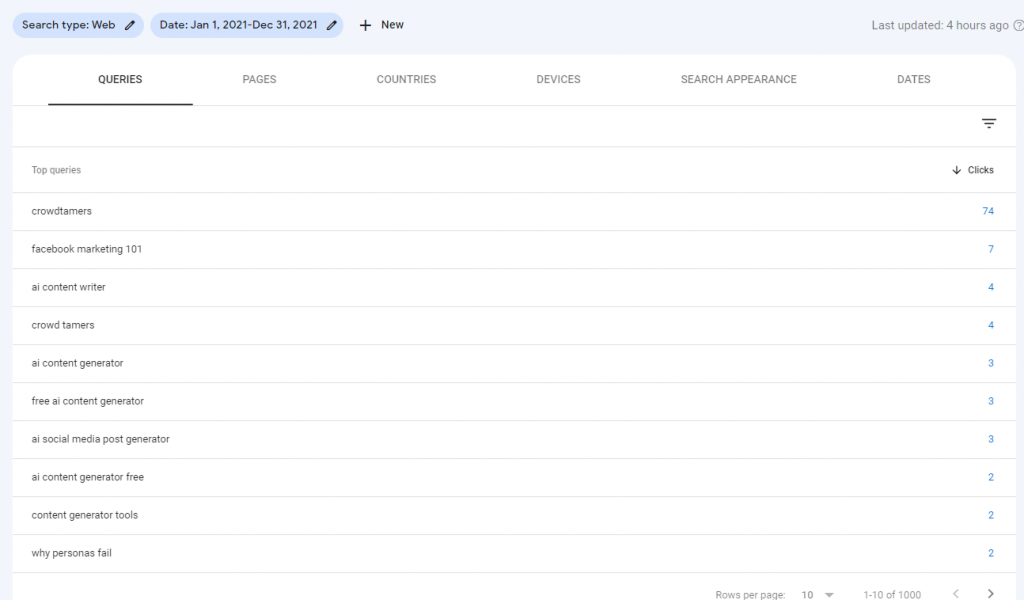Click the Clicks sort down arrow

tap(956, 170)
